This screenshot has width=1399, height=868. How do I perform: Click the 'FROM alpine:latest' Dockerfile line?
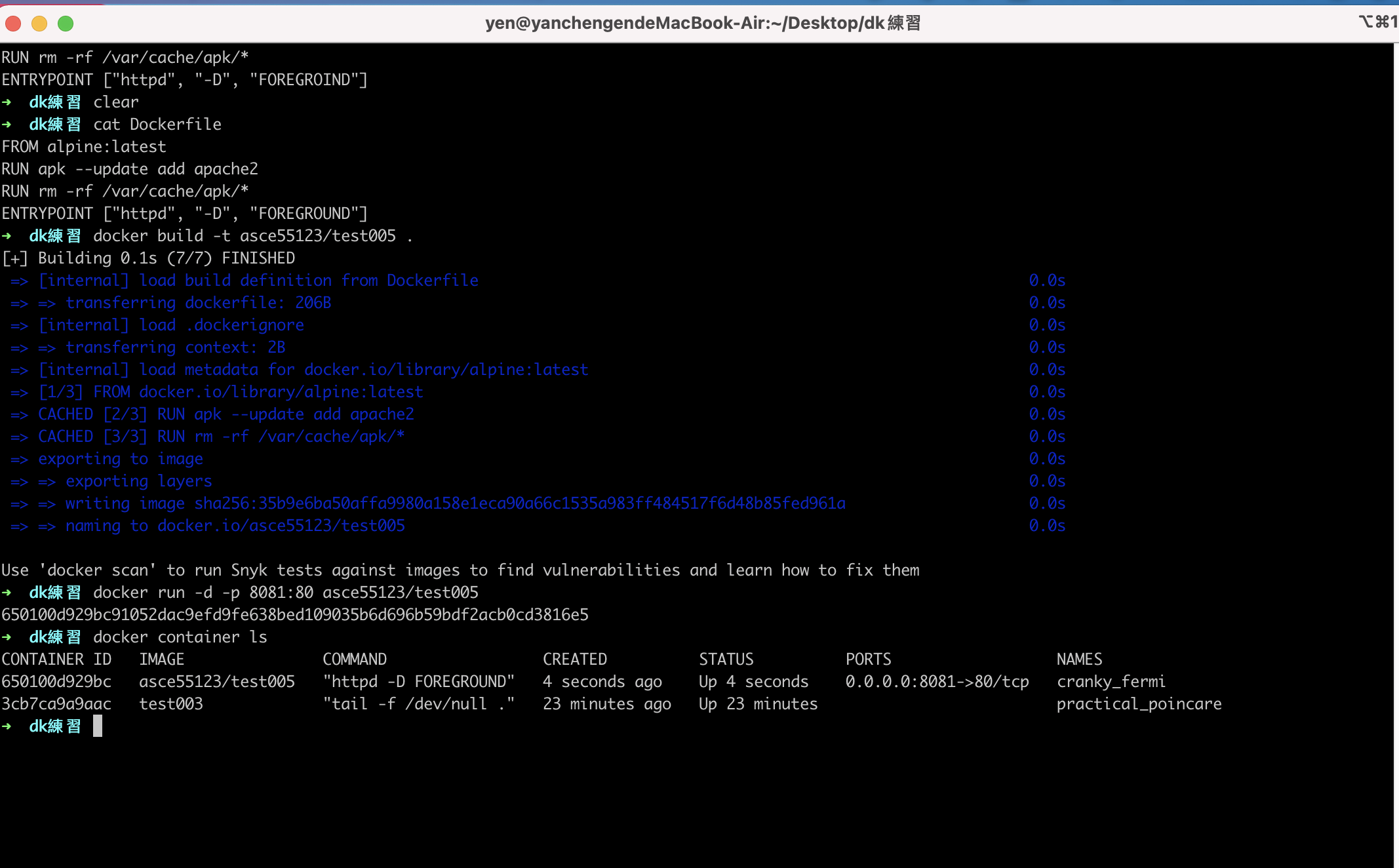tap(84, 147)
